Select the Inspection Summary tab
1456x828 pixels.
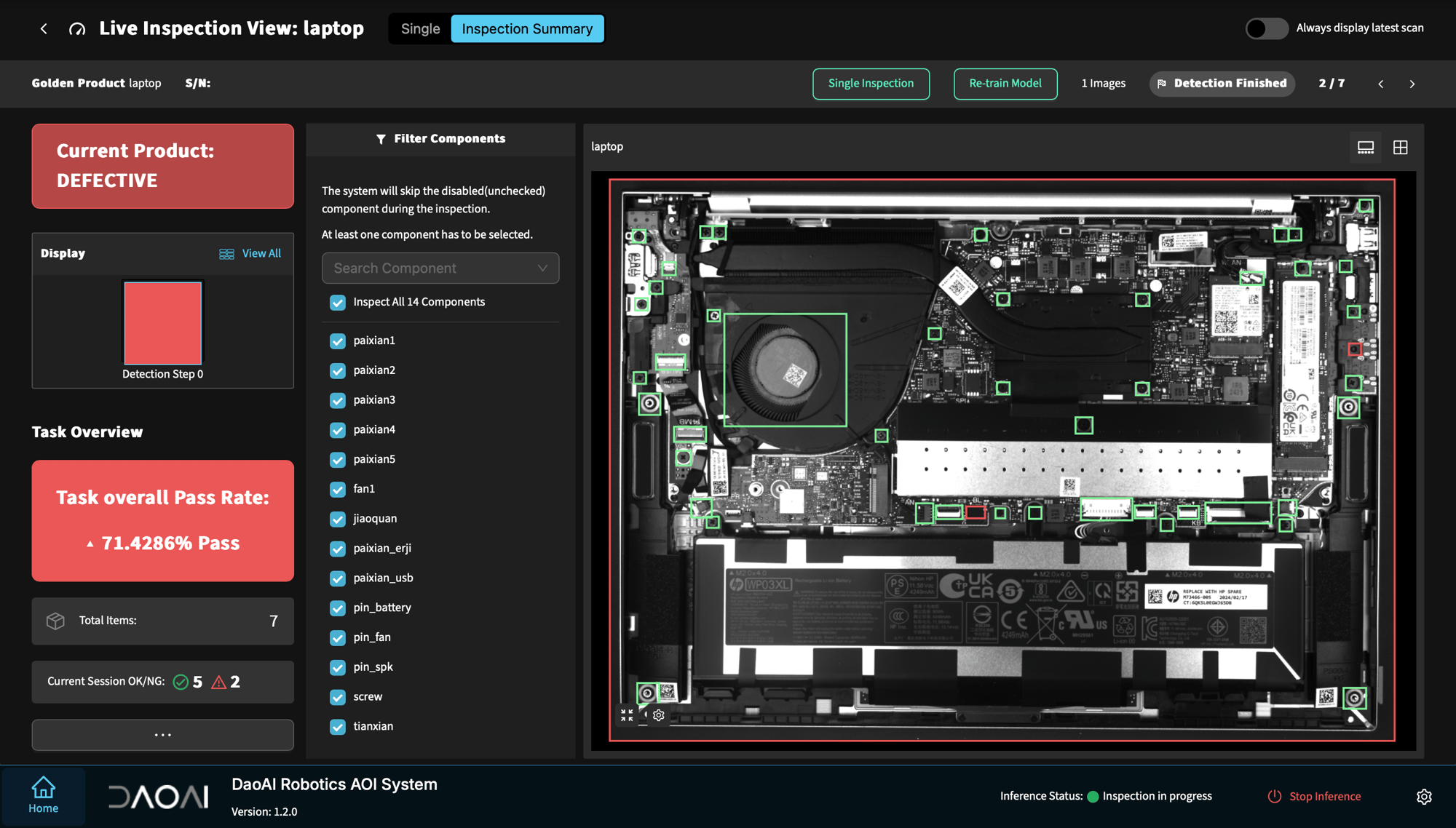pos(527,28)
